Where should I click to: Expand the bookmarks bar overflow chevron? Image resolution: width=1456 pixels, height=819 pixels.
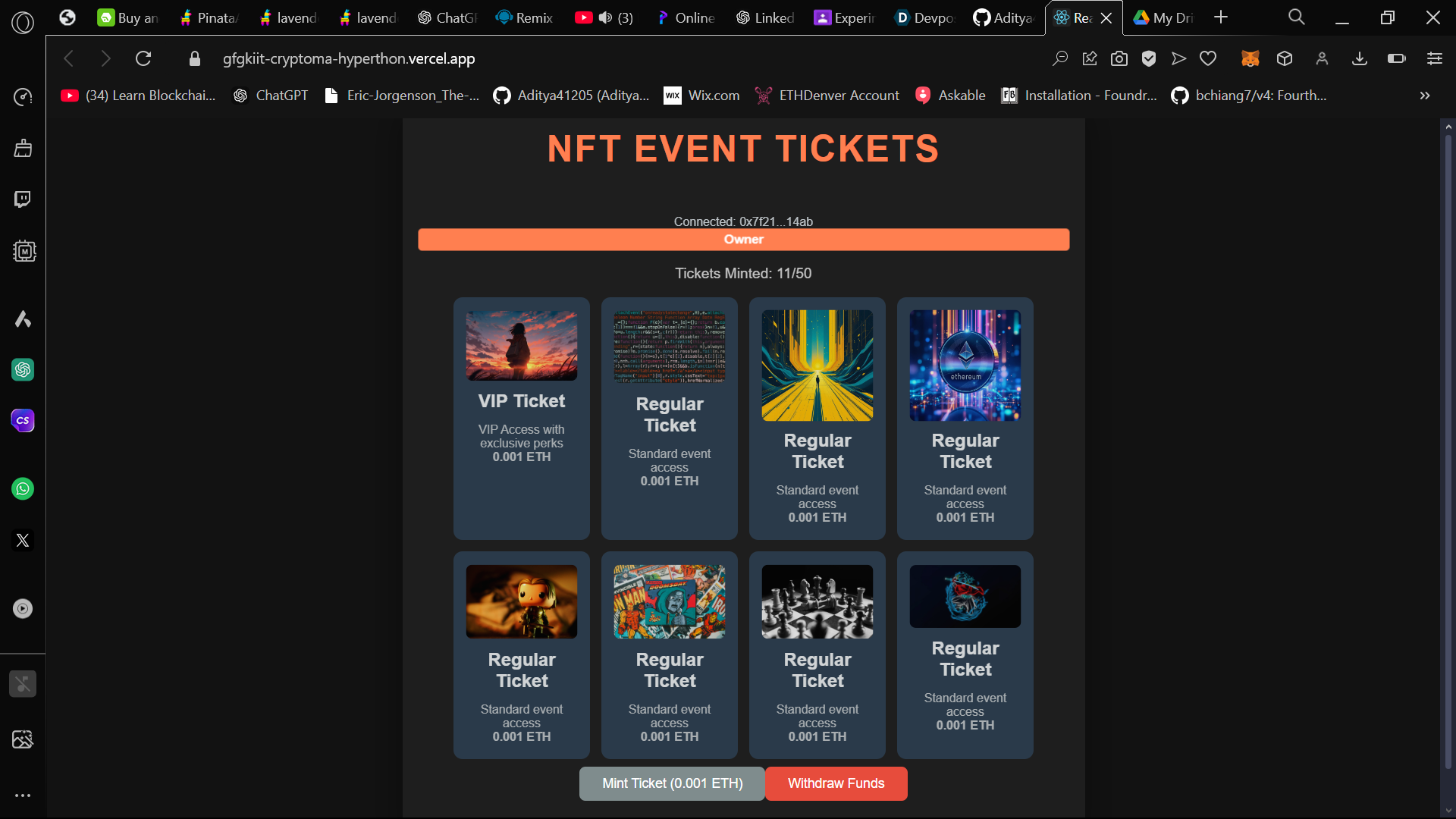point(1424,96)
